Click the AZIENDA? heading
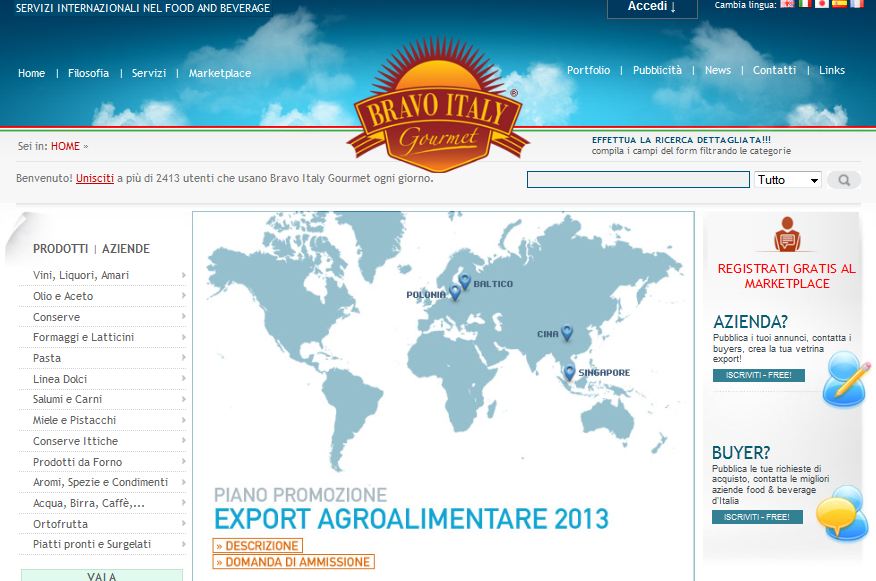 pos(750,322)
